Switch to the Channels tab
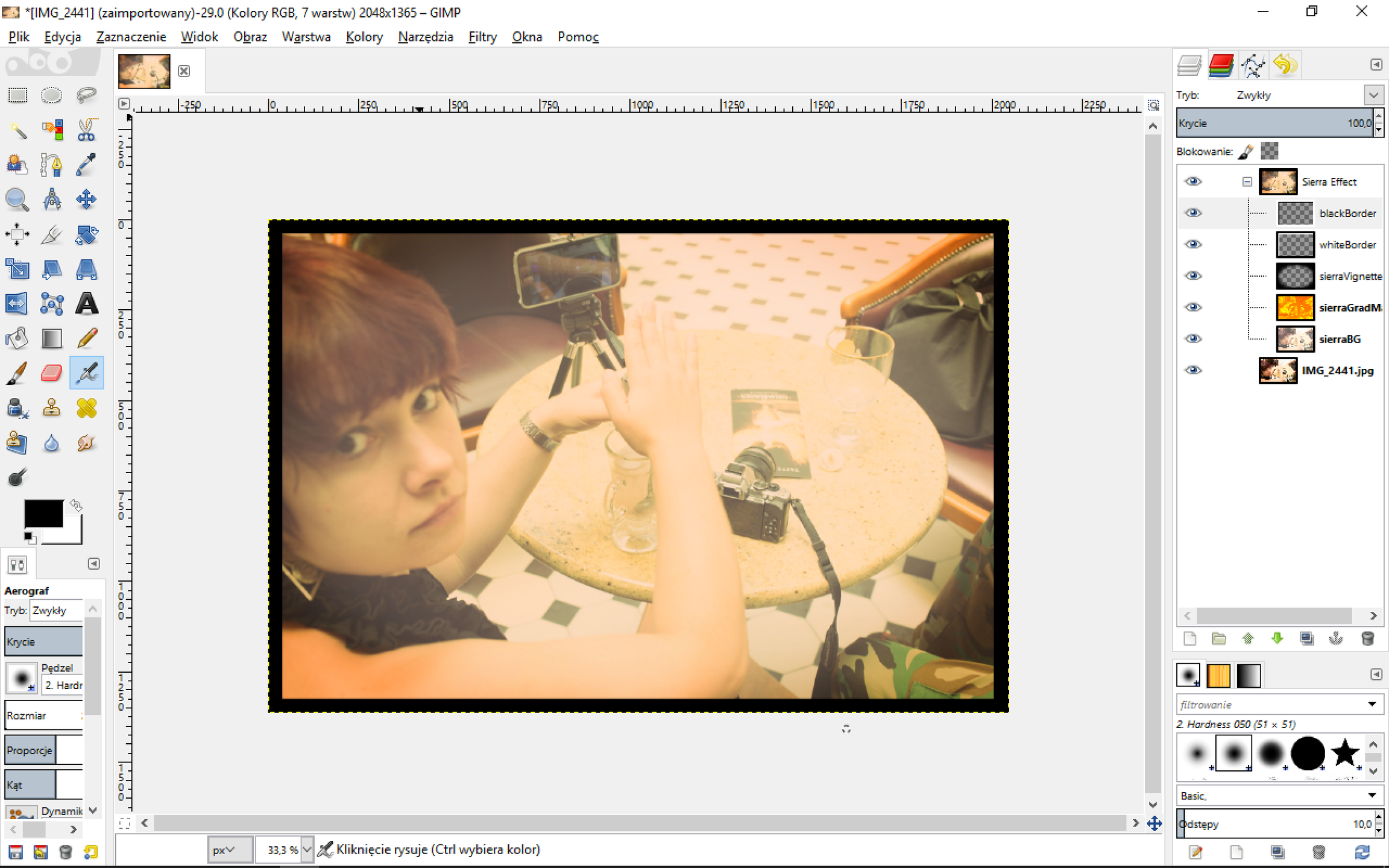Viewport: 1389px width, 868px height. tap(1221, 65)
